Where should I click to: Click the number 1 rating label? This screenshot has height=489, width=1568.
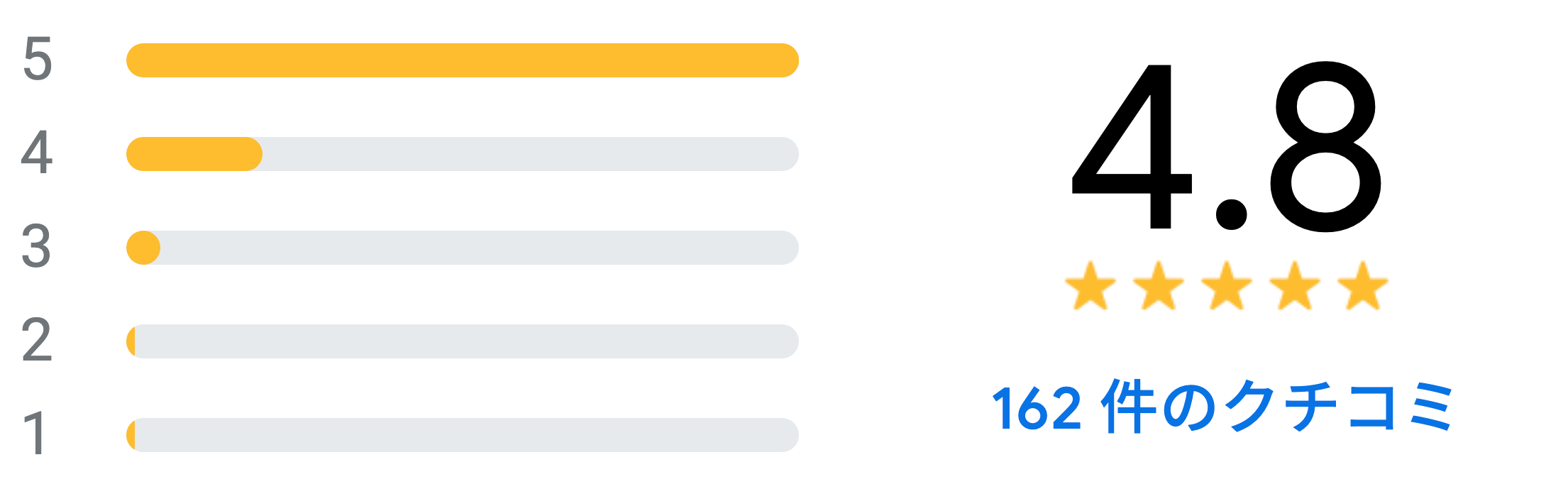tap(35, 433)
